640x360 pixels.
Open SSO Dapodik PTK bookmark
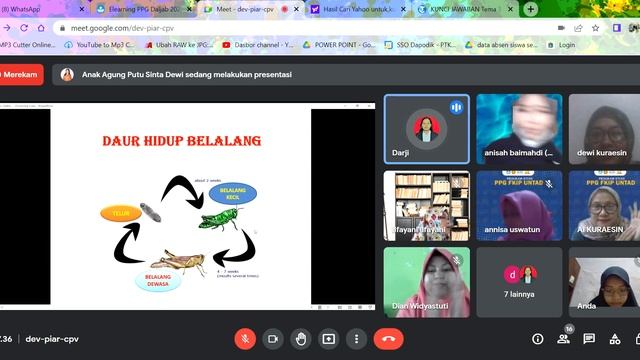point(421,45)
